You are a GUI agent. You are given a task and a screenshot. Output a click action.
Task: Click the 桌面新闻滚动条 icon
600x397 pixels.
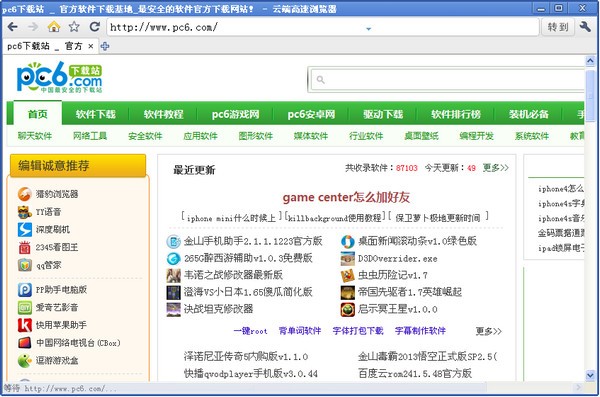tap(347, 241)
